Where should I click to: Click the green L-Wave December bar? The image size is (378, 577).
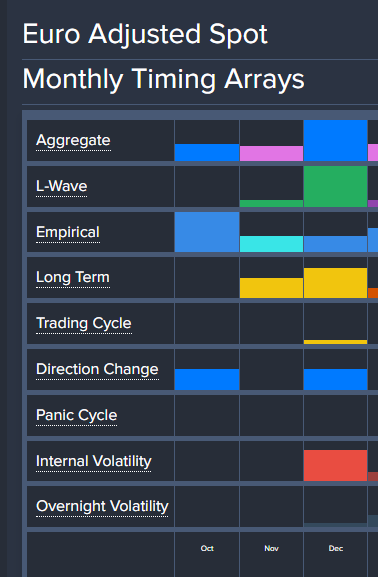(336, 187)
